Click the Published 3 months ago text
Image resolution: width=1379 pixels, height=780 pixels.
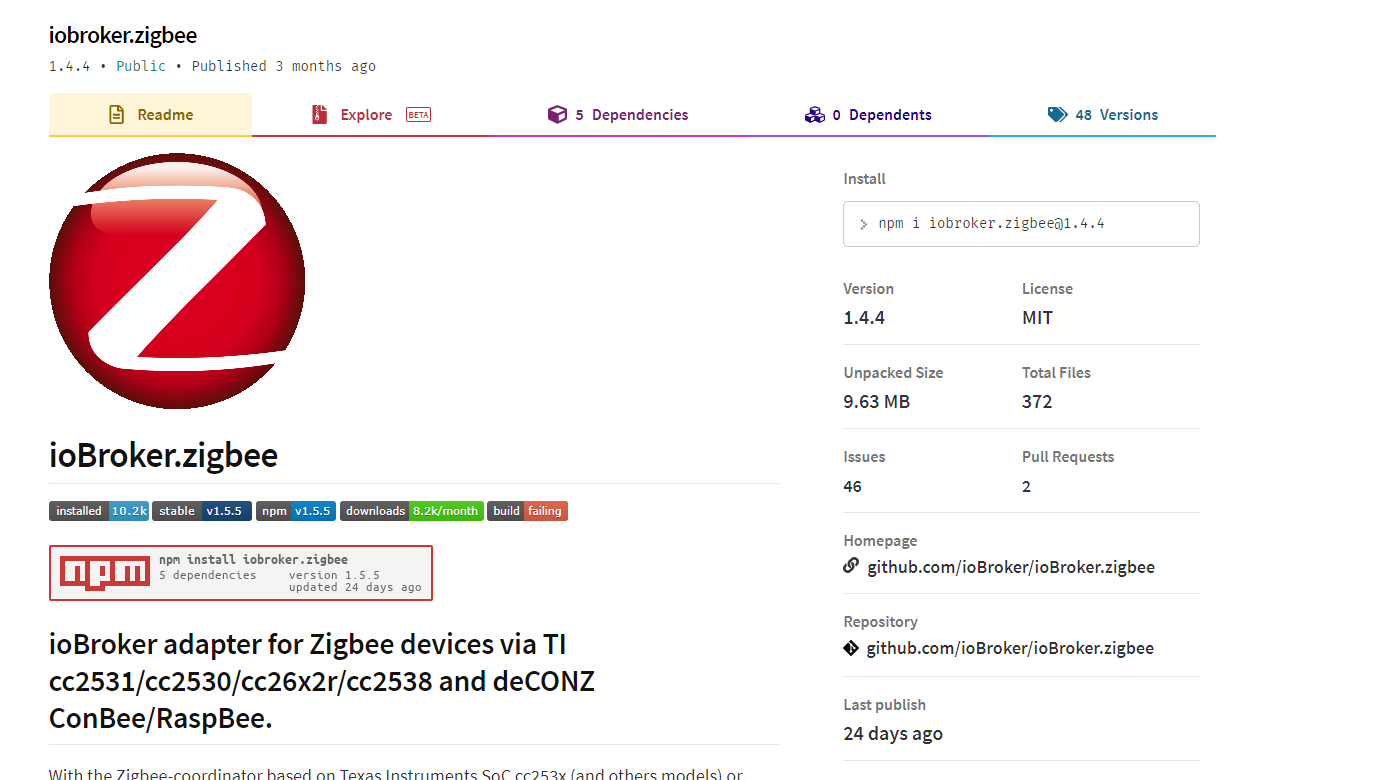(x=284, y=66)
